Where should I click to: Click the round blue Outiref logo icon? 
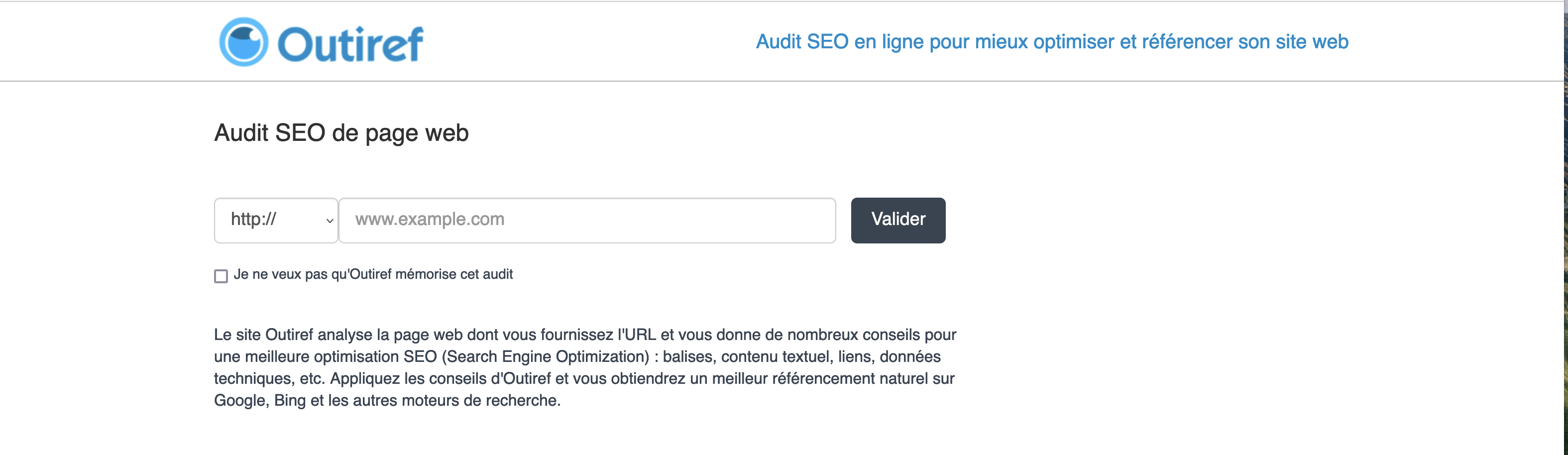tap(243, 42)
